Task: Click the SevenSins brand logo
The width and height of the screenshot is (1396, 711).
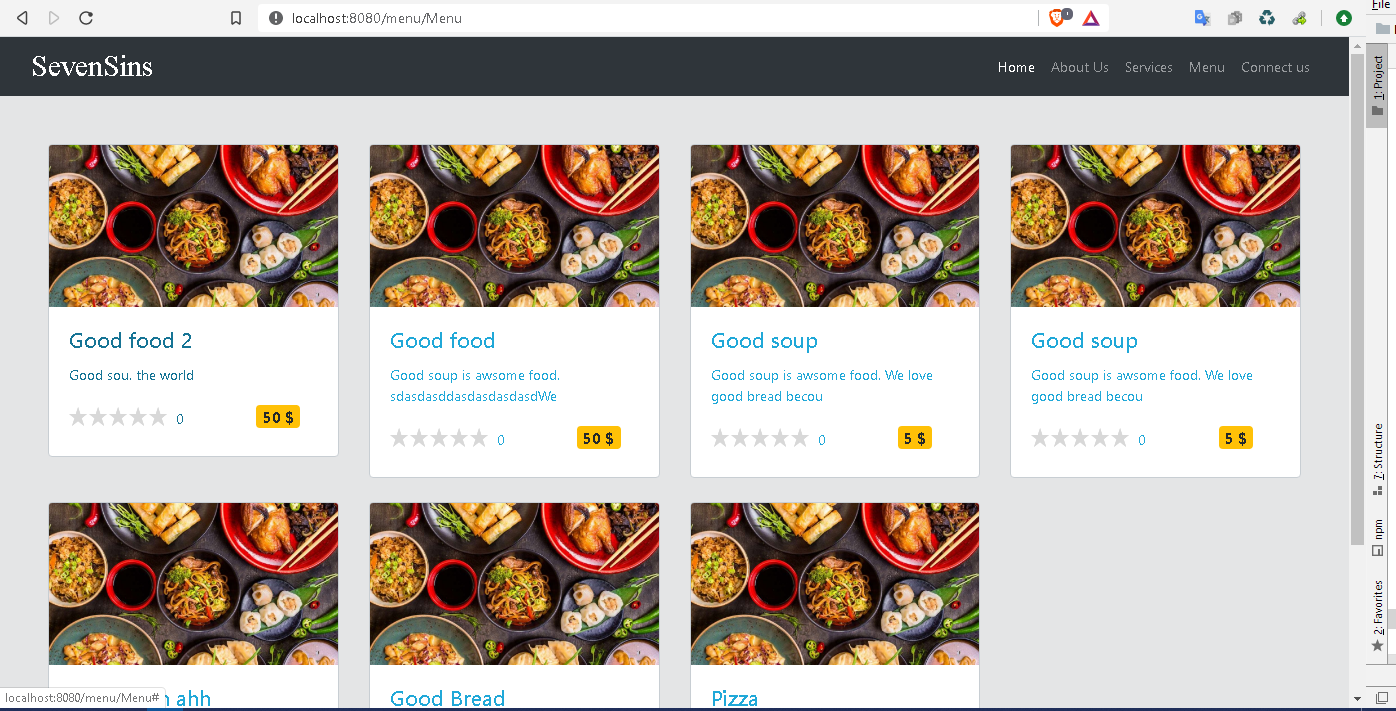Action: [x=92, y=66]
